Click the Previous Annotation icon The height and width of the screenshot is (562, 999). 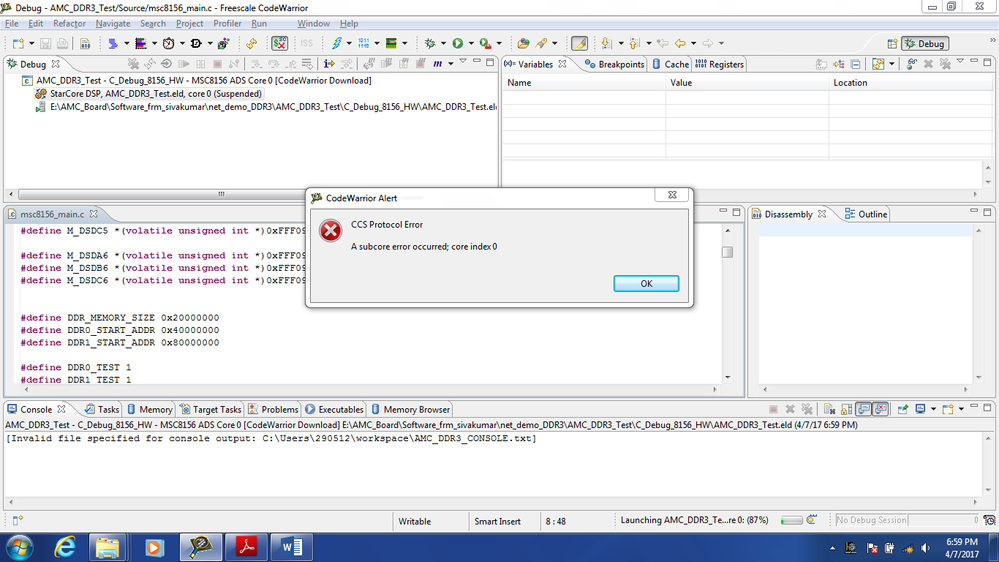pyautogui.click(x=634, y=43)
